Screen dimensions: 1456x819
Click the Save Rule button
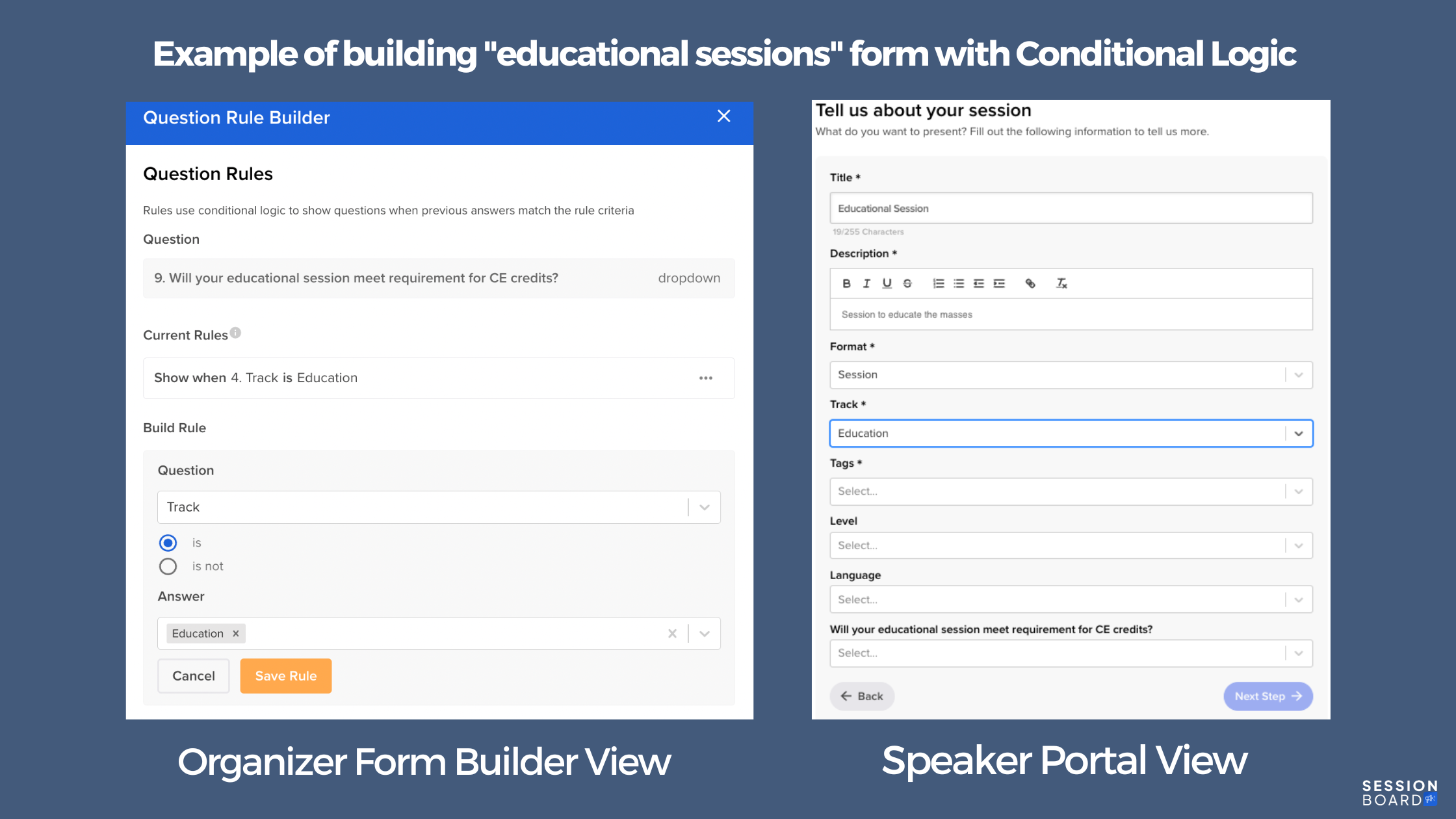(x=285, y=675)
